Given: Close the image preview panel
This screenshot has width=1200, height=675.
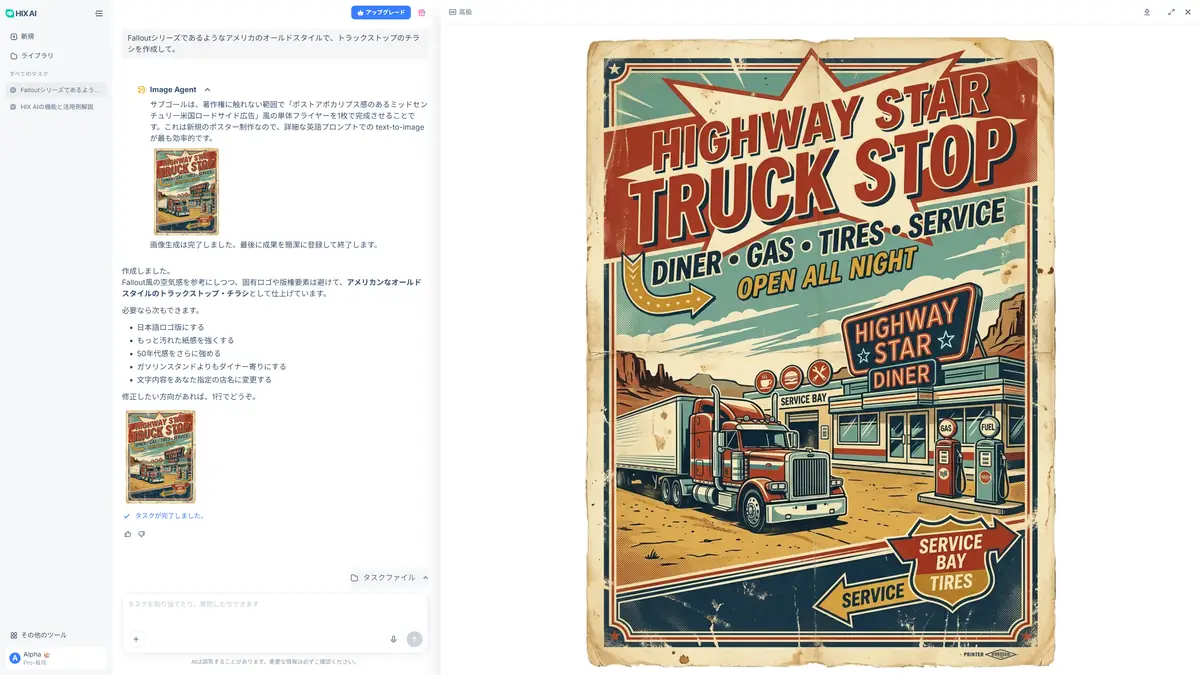Looking at the screenshot, I should (x=1188, y=12).
